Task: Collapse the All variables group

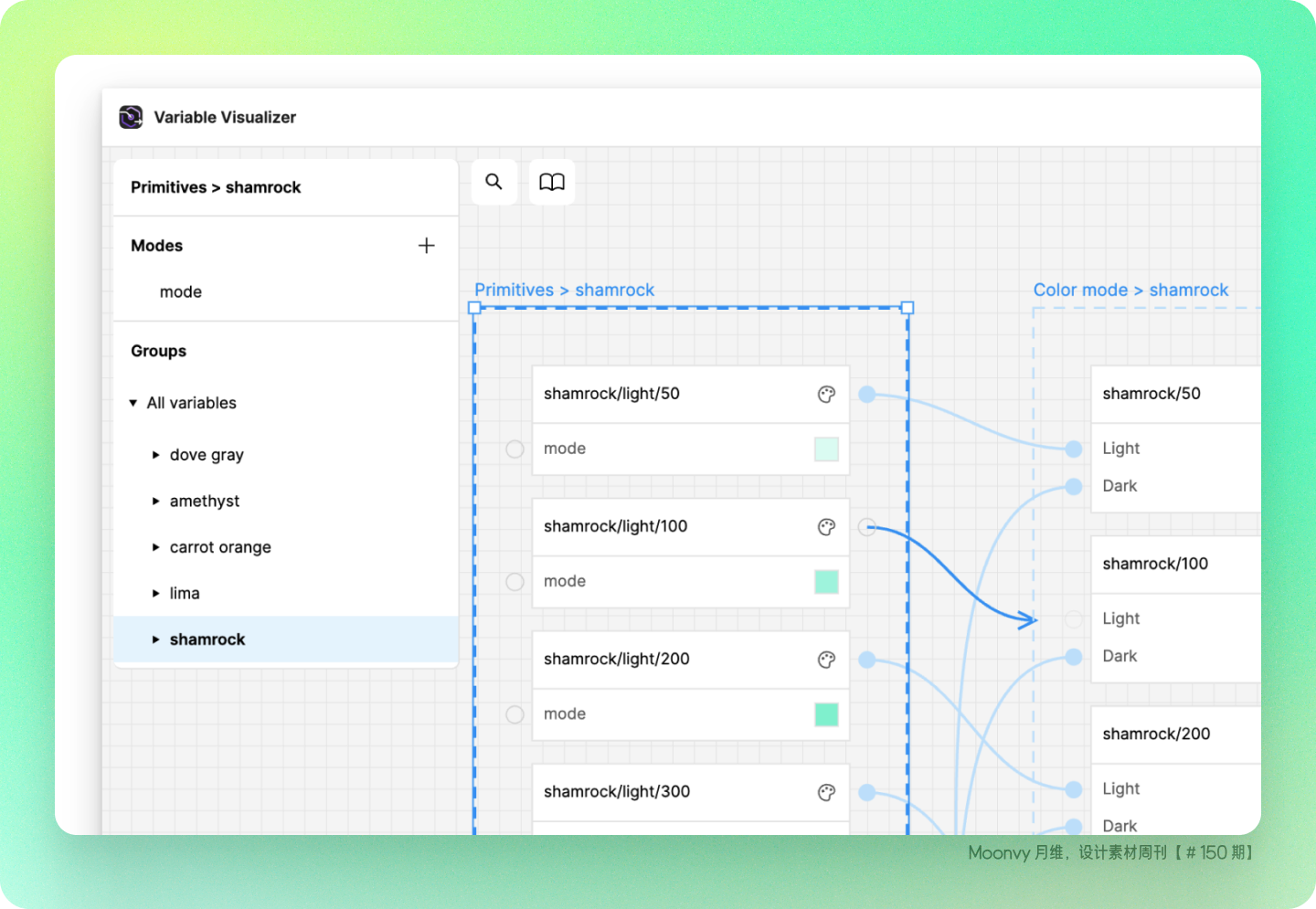Action: pos(133,403)
